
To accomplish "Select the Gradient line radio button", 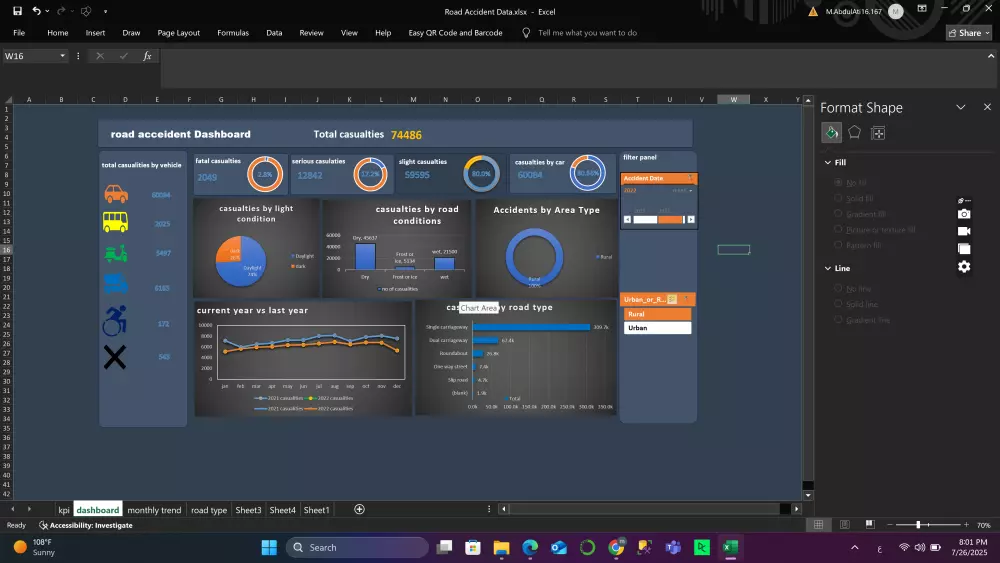I will point(838,319).
